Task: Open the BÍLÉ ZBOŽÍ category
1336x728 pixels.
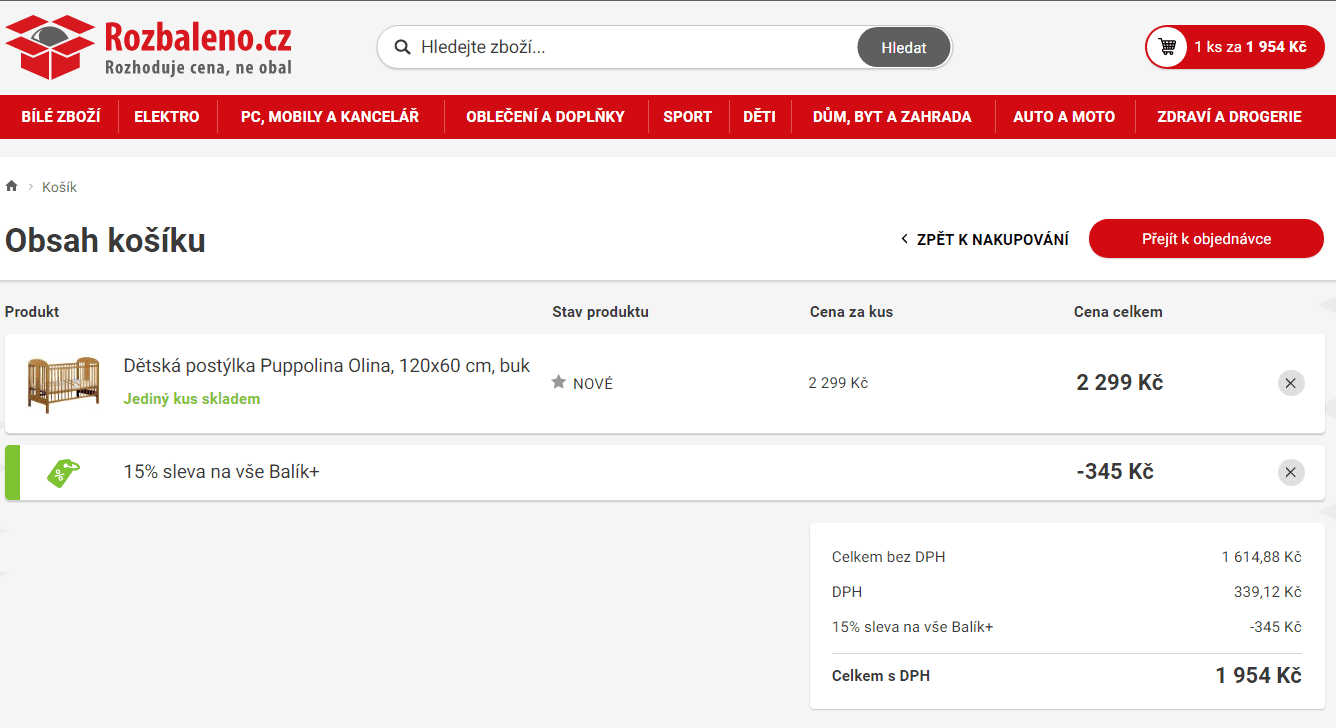Action: coord(61,117)
